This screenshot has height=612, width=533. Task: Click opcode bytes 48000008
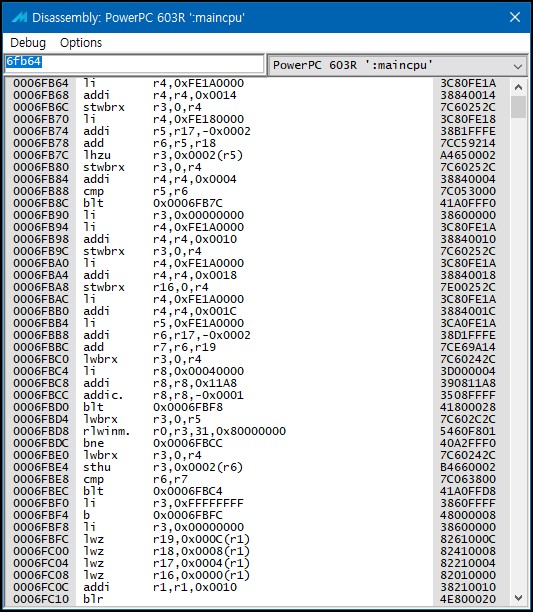tap(468, 515)
